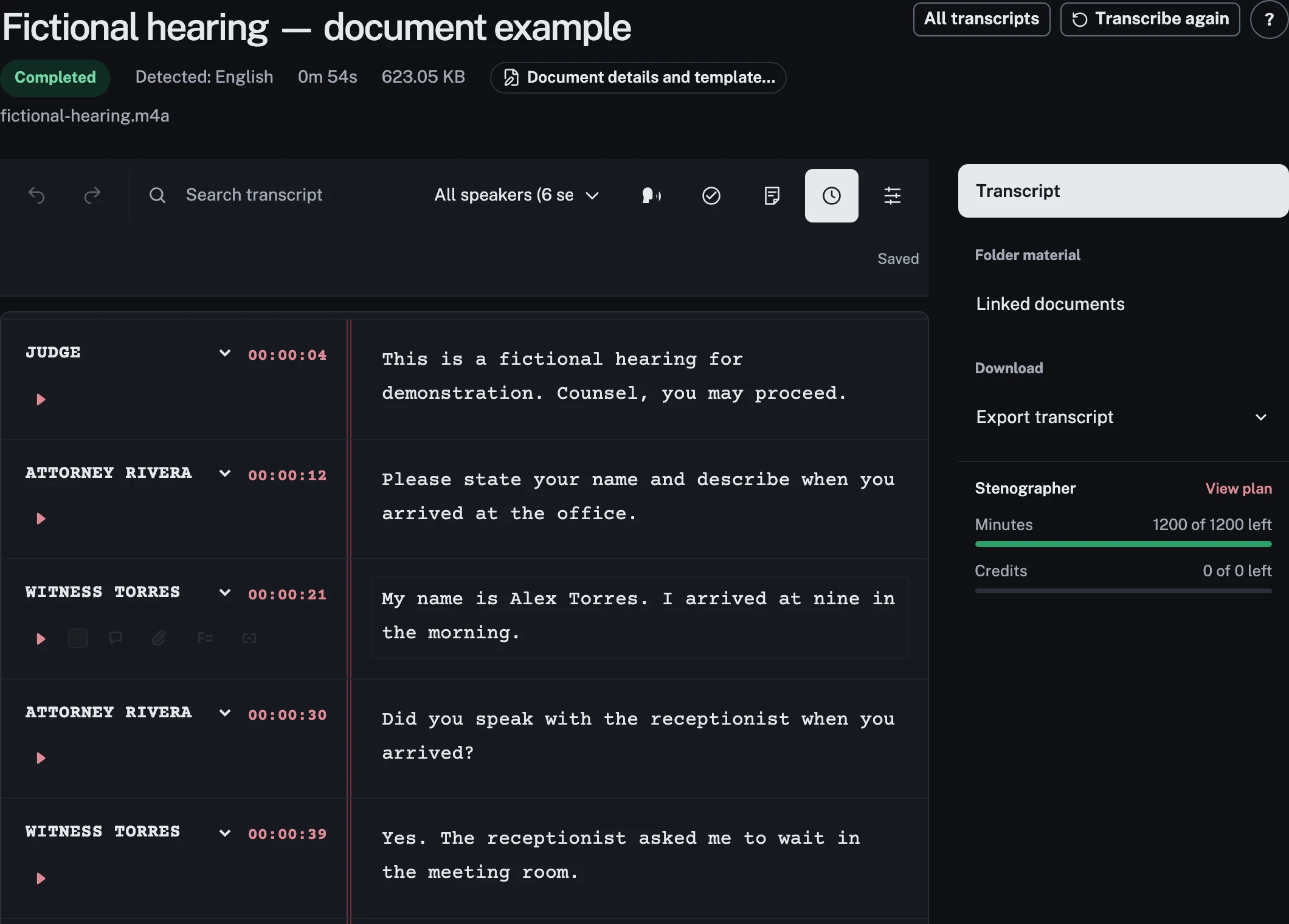1289x924 pixels.
Task: Open transcript settings sliders icon
Action: [x=892, y=195]
